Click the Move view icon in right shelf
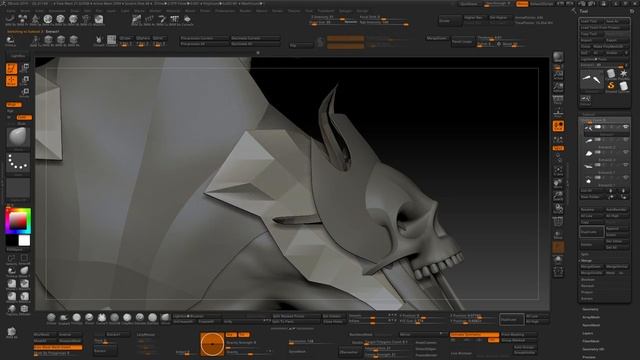Screen dimensions: 640x360 coord(558,184)
